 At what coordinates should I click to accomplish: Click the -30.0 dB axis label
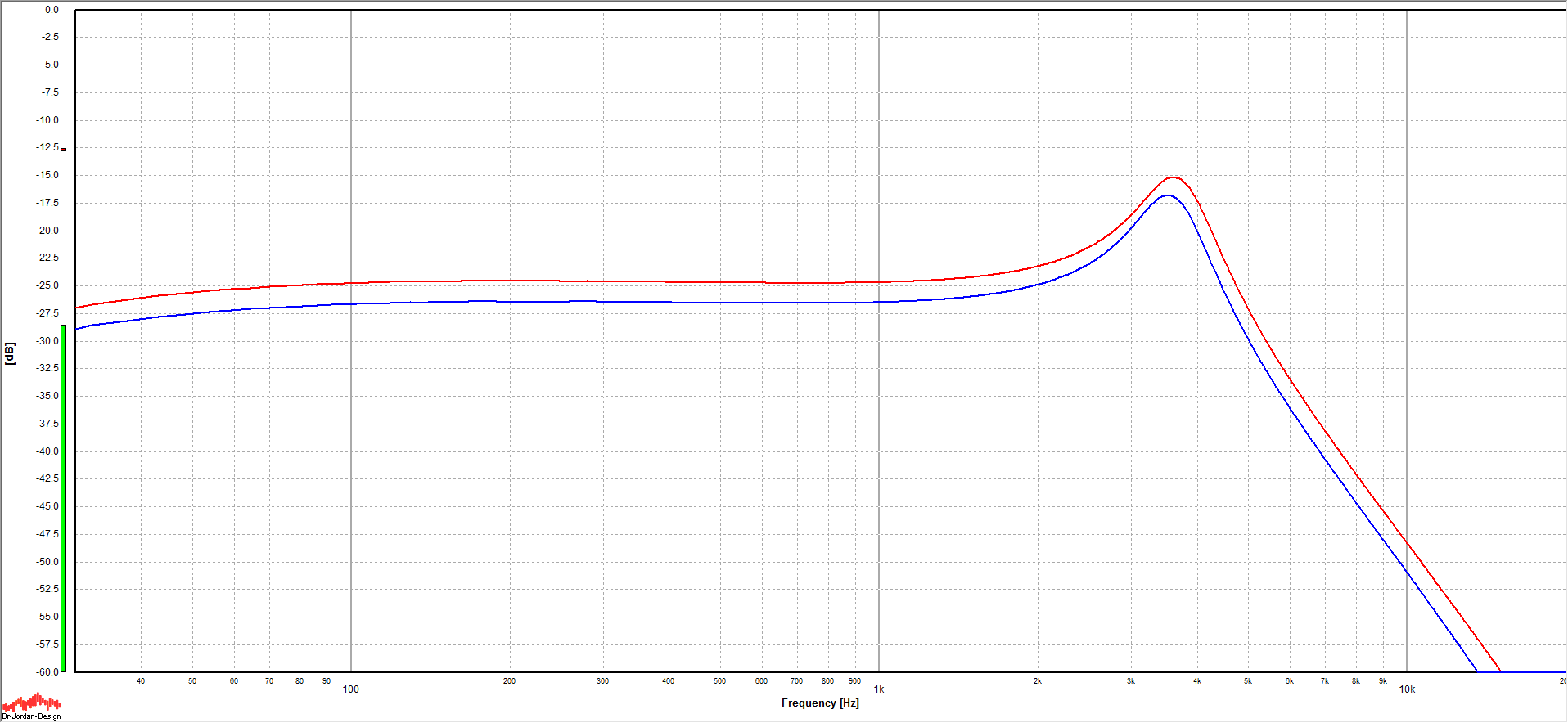48,341
